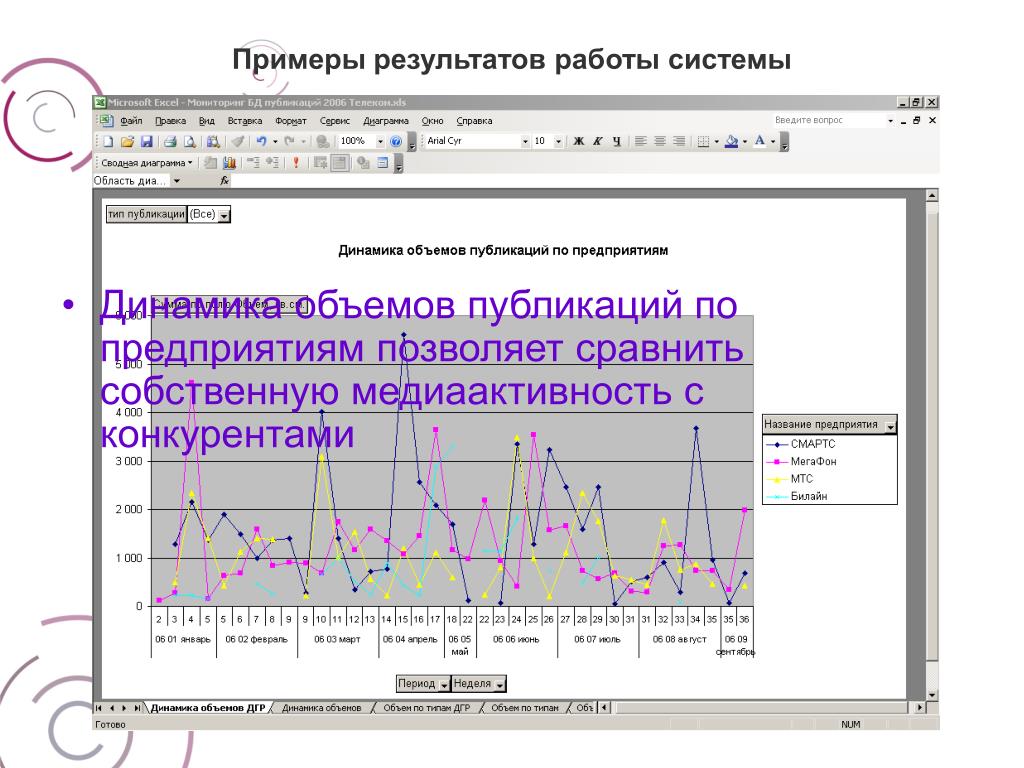Image resolution: width=1024 pixels, height=768 pixels.
Task: Click the Borders icon
Action: [x=703, y=141]
